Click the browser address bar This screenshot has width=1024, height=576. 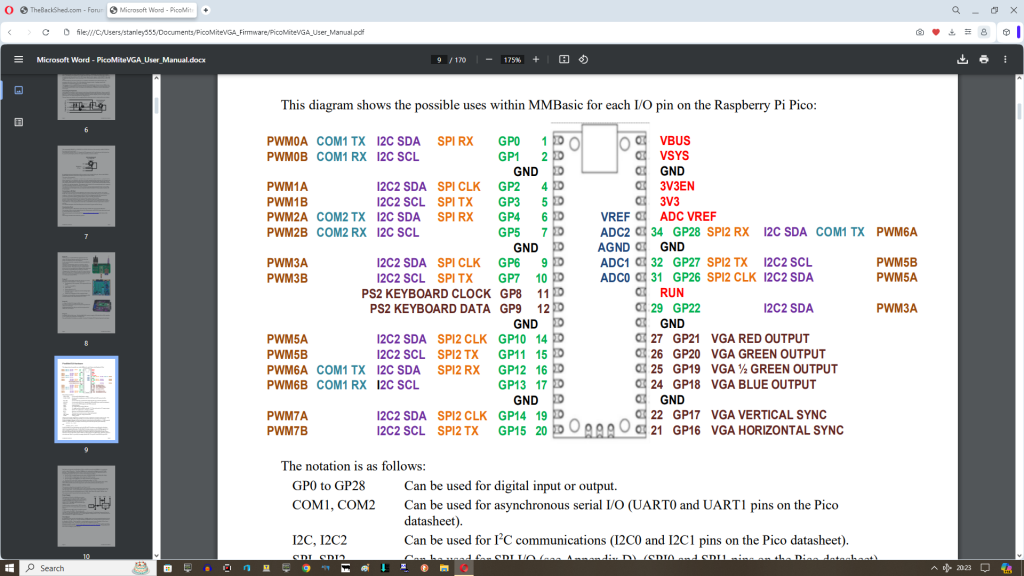400,32
